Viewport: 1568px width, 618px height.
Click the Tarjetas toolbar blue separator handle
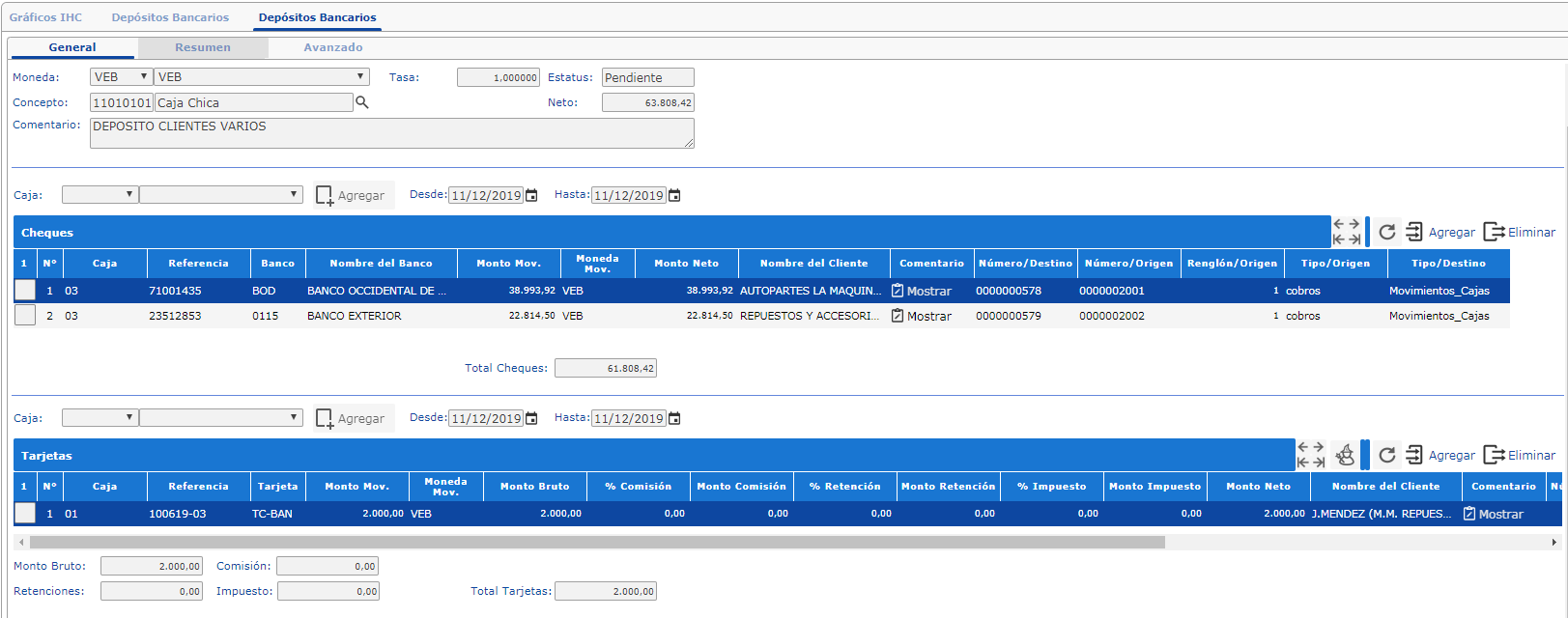pos(1364,455)
